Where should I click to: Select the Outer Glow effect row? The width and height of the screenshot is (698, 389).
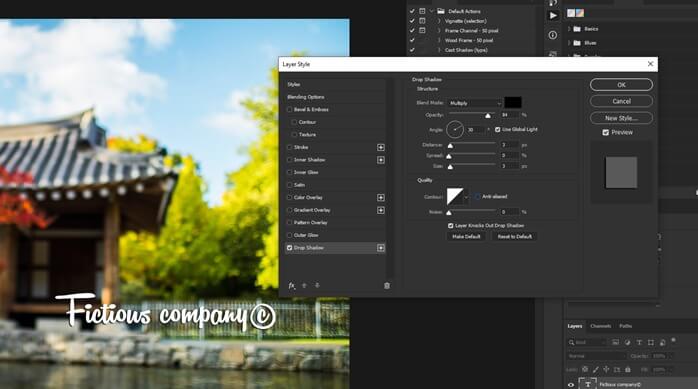pyautogui.click(x=335, y=235)
